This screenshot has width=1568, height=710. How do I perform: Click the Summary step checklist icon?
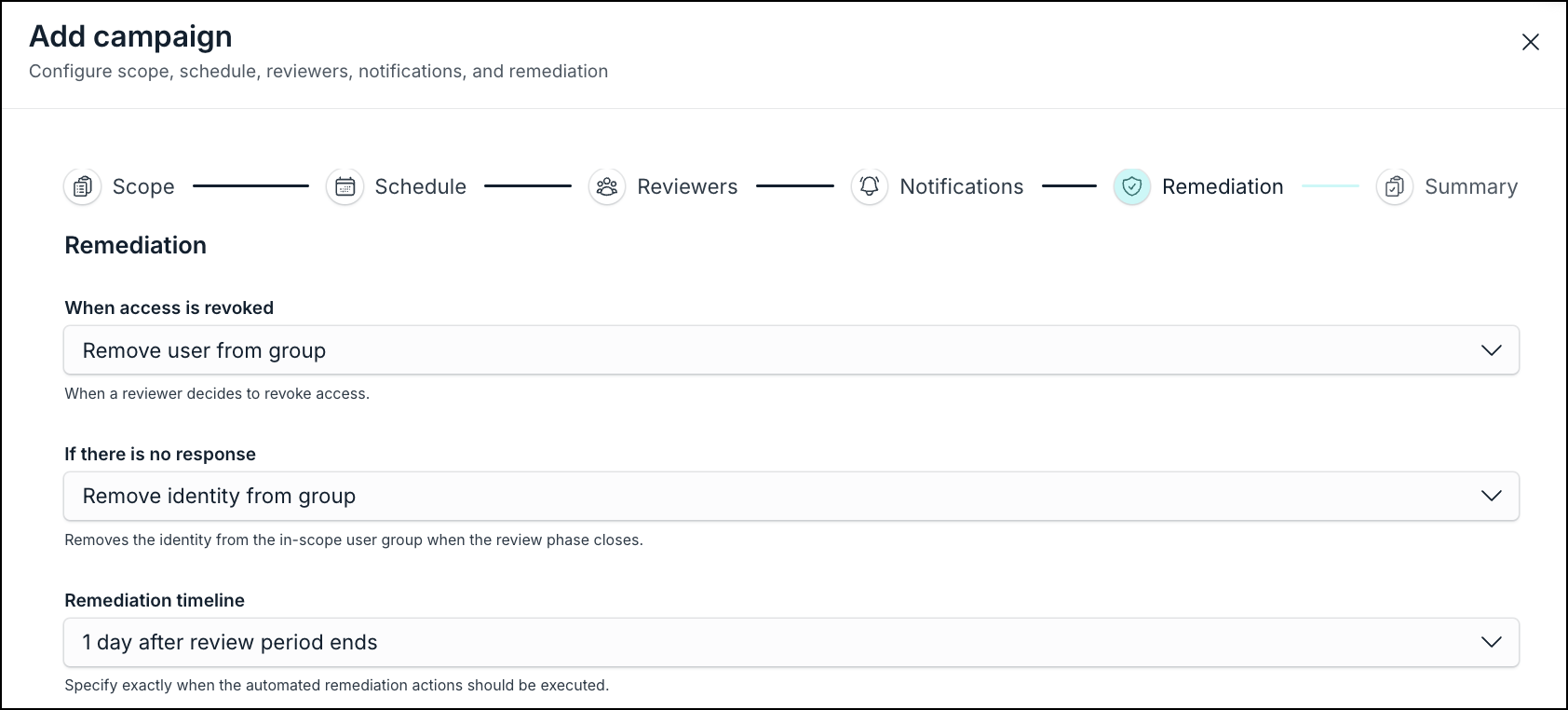point(1395,186)
